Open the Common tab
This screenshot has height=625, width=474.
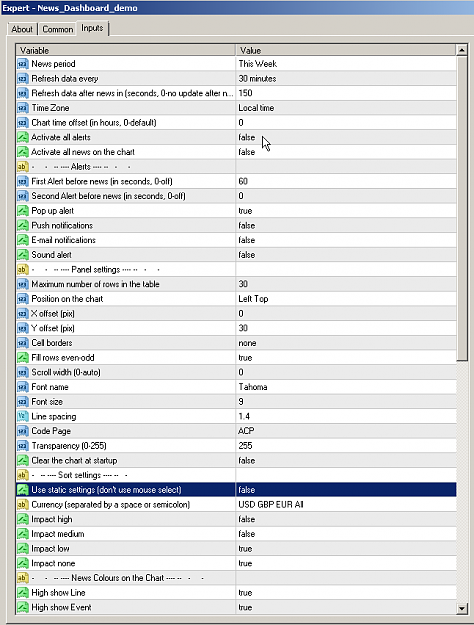[x=58, y=29]
